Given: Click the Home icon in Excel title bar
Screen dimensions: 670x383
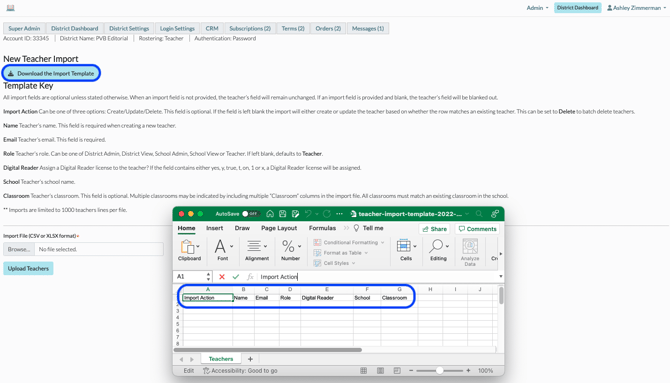Looking at the screenshot, I should [270, 214].
